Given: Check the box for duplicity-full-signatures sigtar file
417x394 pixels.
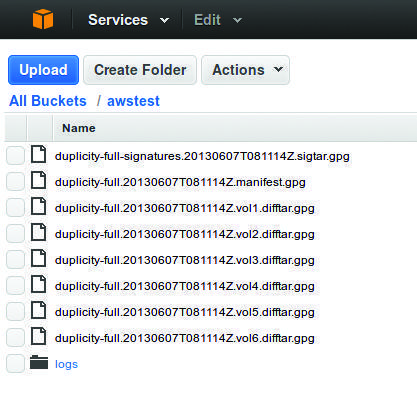Looking at the screenshot, I should (15, 155).
